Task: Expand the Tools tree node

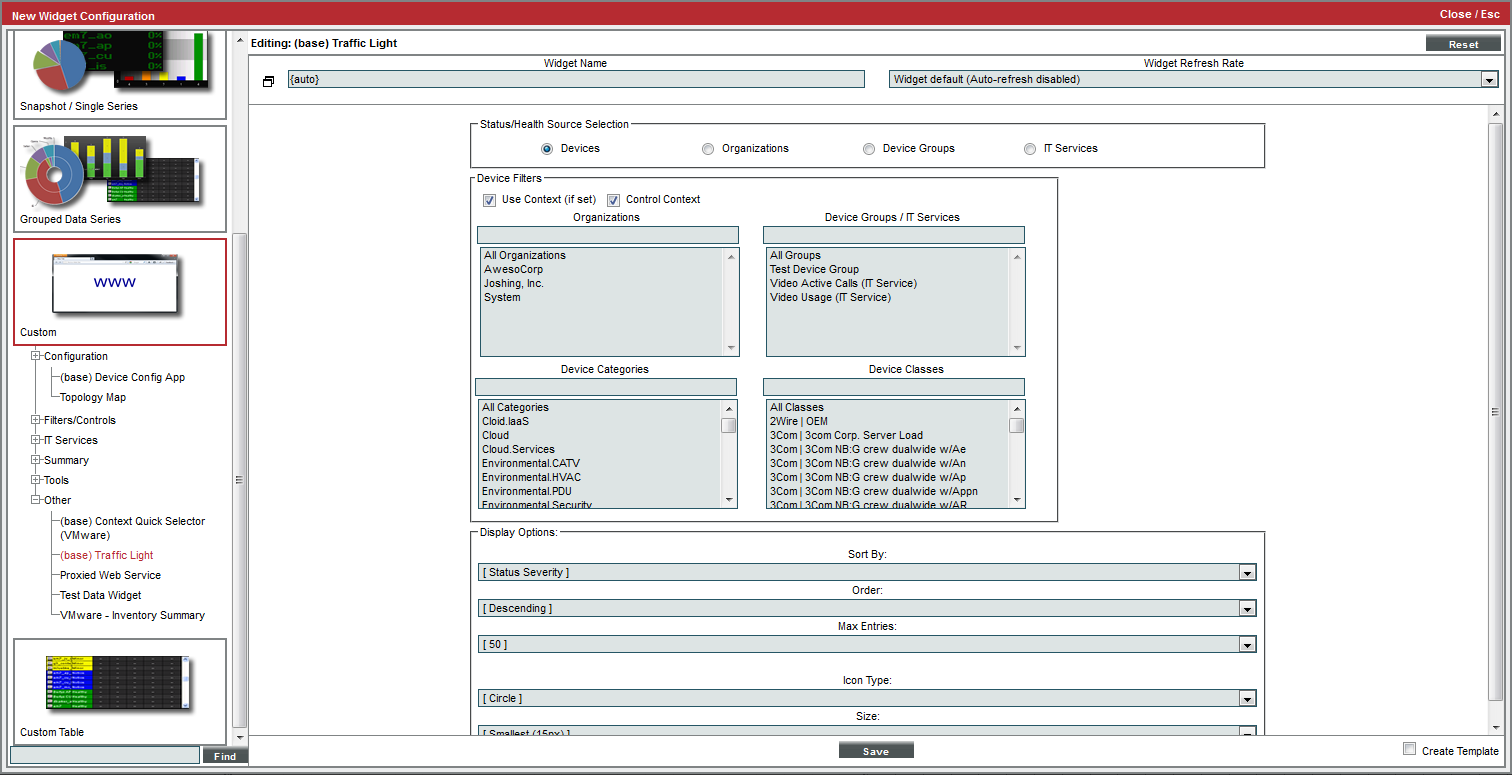Action: click(x=36, y=480)
